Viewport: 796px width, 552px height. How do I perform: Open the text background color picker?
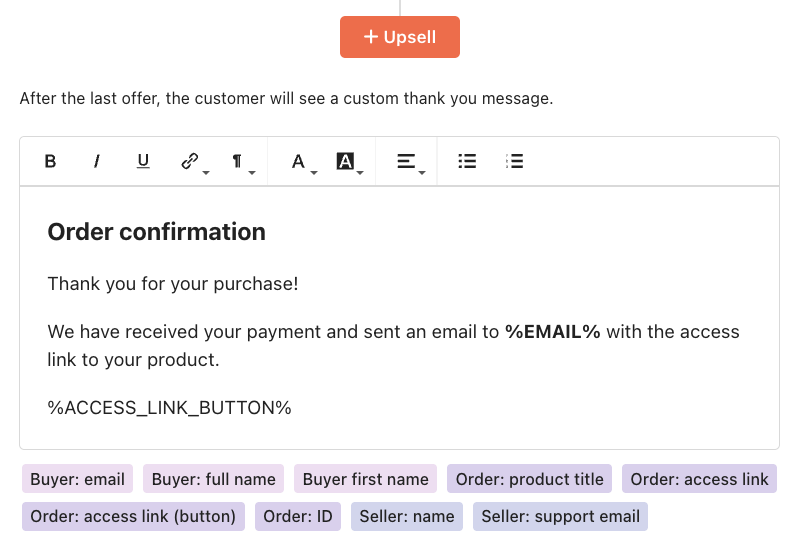pos(347,161)
